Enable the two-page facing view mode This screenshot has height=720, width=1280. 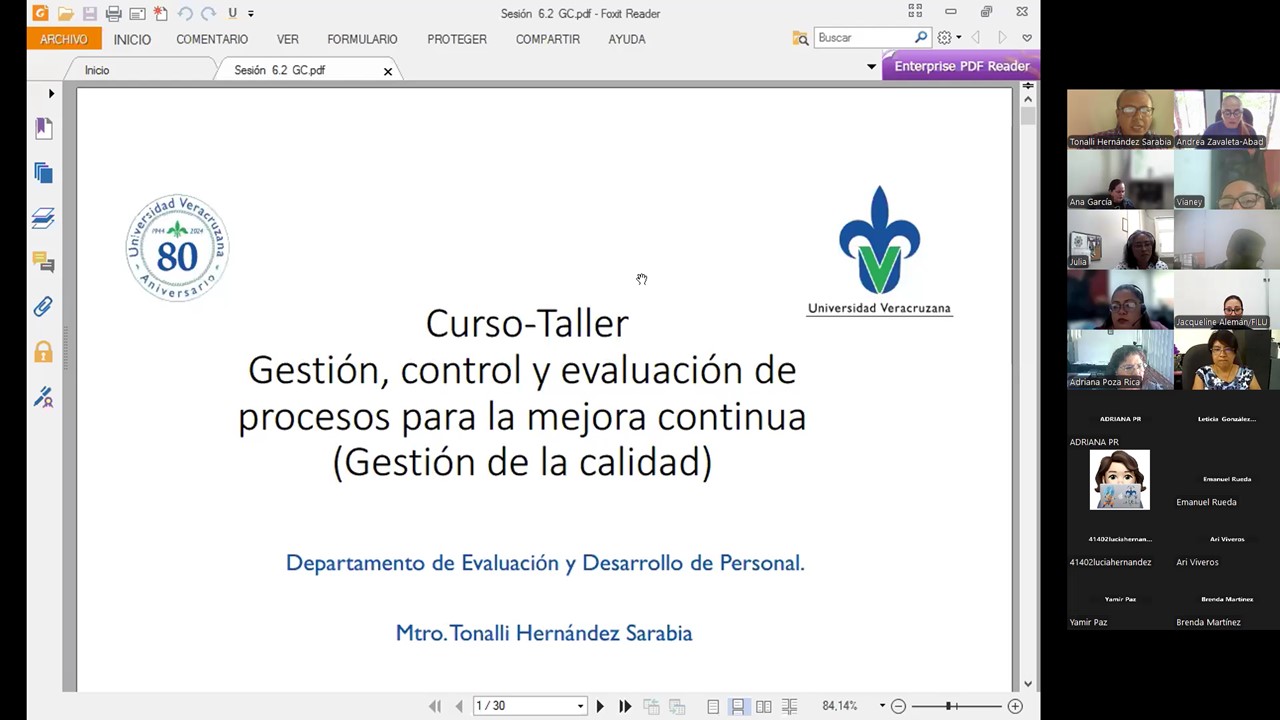tap(763, 706)
